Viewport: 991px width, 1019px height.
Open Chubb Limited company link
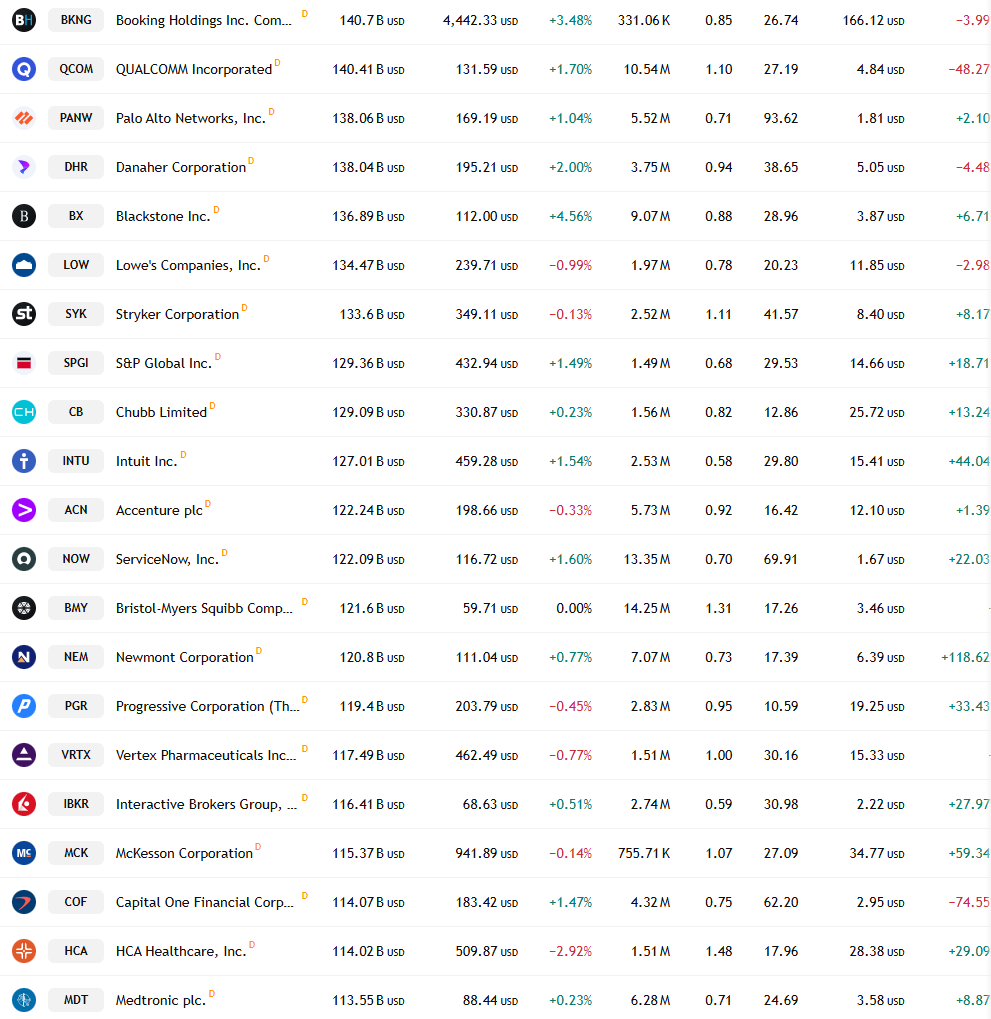(x=161, y=413)
